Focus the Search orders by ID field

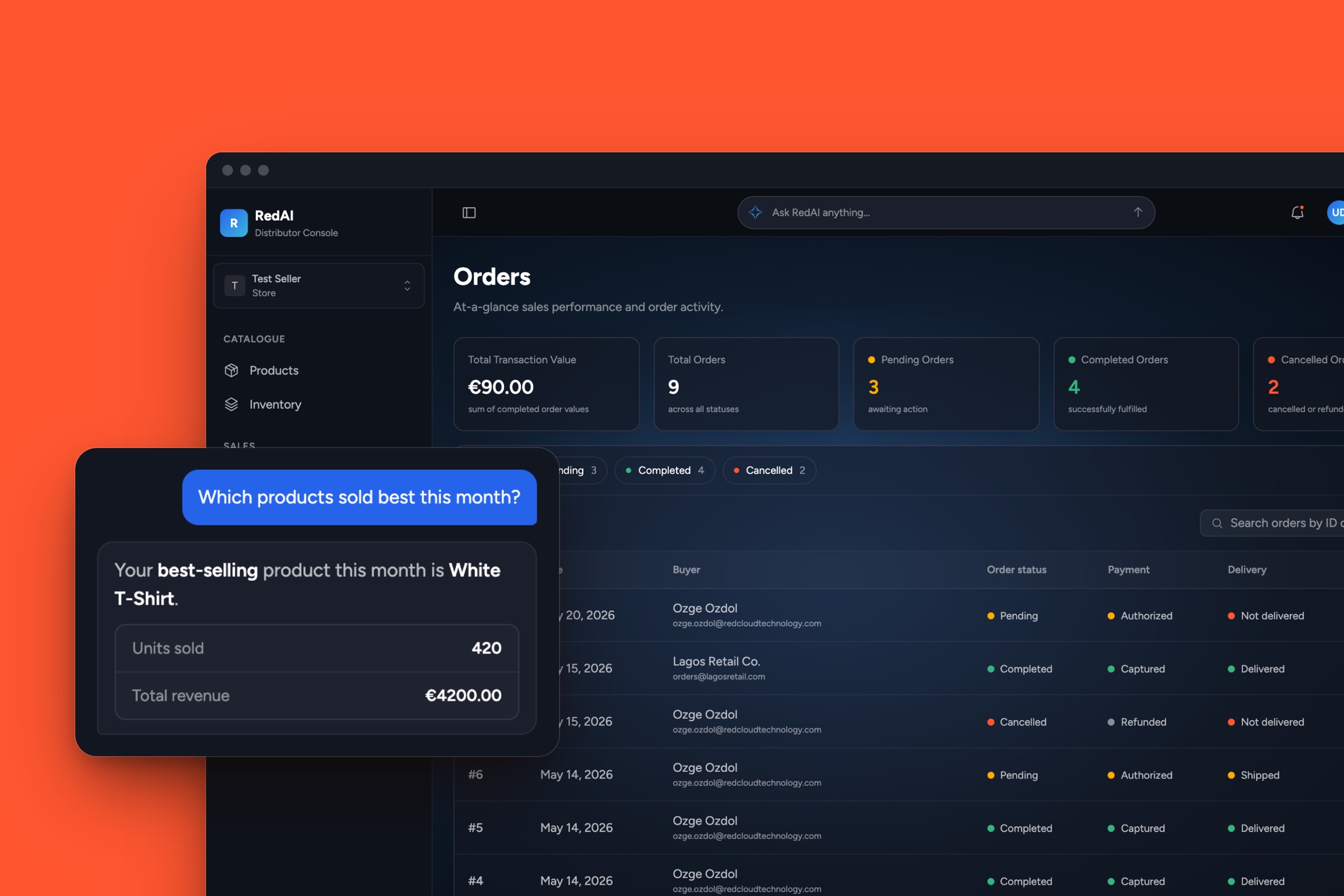1272,523
